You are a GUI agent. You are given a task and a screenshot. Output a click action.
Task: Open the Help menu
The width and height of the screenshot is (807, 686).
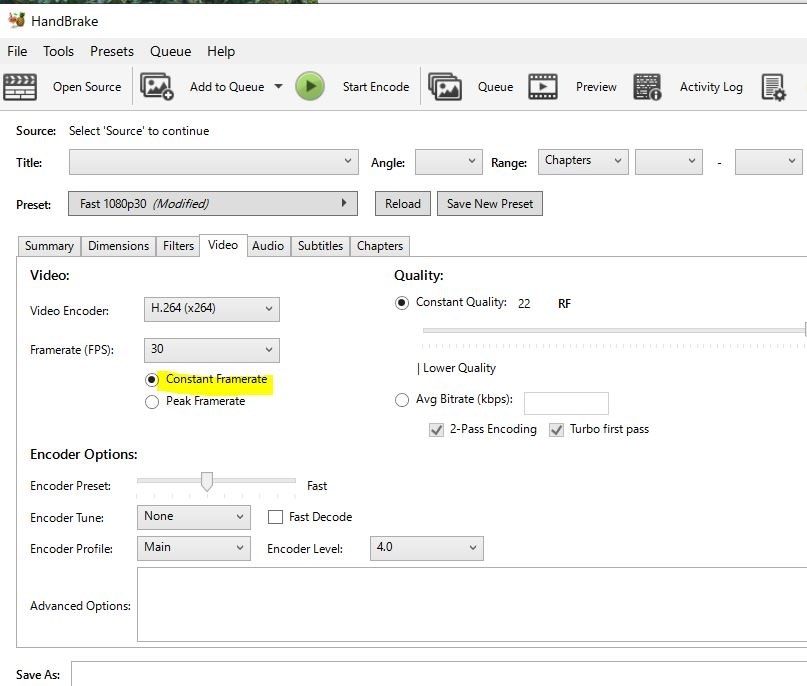click(221, 51)
